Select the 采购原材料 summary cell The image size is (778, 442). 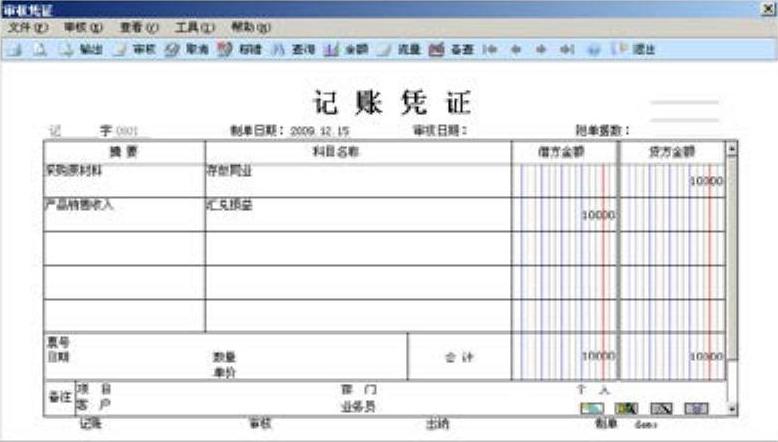(x=124, y=181)
